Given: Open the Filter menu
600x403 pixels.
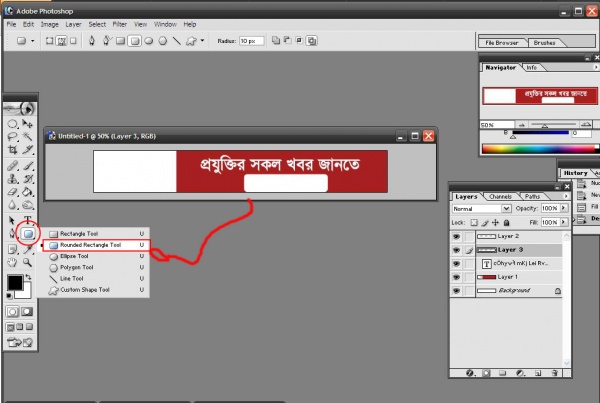Looking at the screenshot, I should coord(119,24).
